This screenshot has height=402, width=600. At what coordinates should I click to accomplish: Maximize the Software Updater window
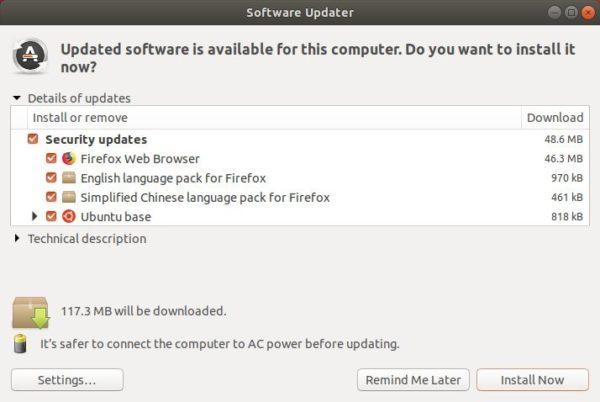pos(571,13)
